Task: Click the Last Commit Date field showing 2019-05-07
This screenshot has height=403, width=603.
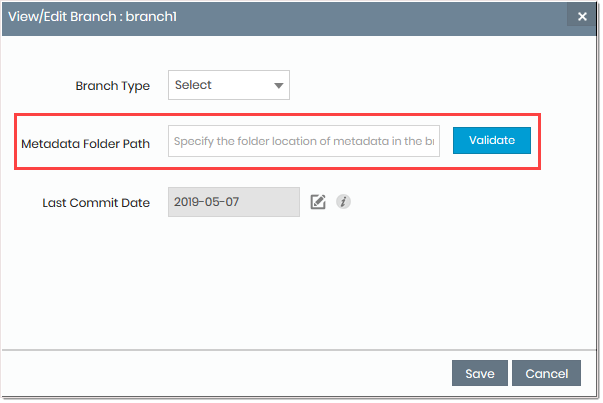Action: tap(233, 202)
